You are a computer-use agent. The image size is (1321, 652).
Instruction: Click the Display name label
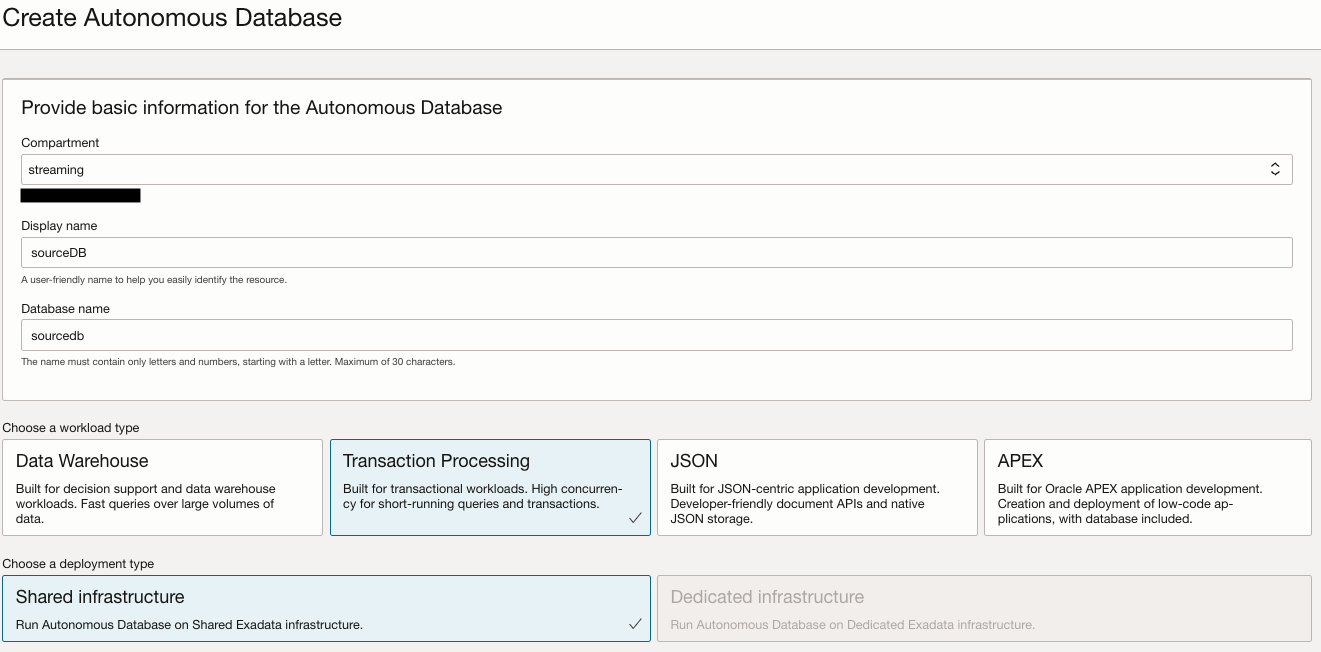coord(59,226)
